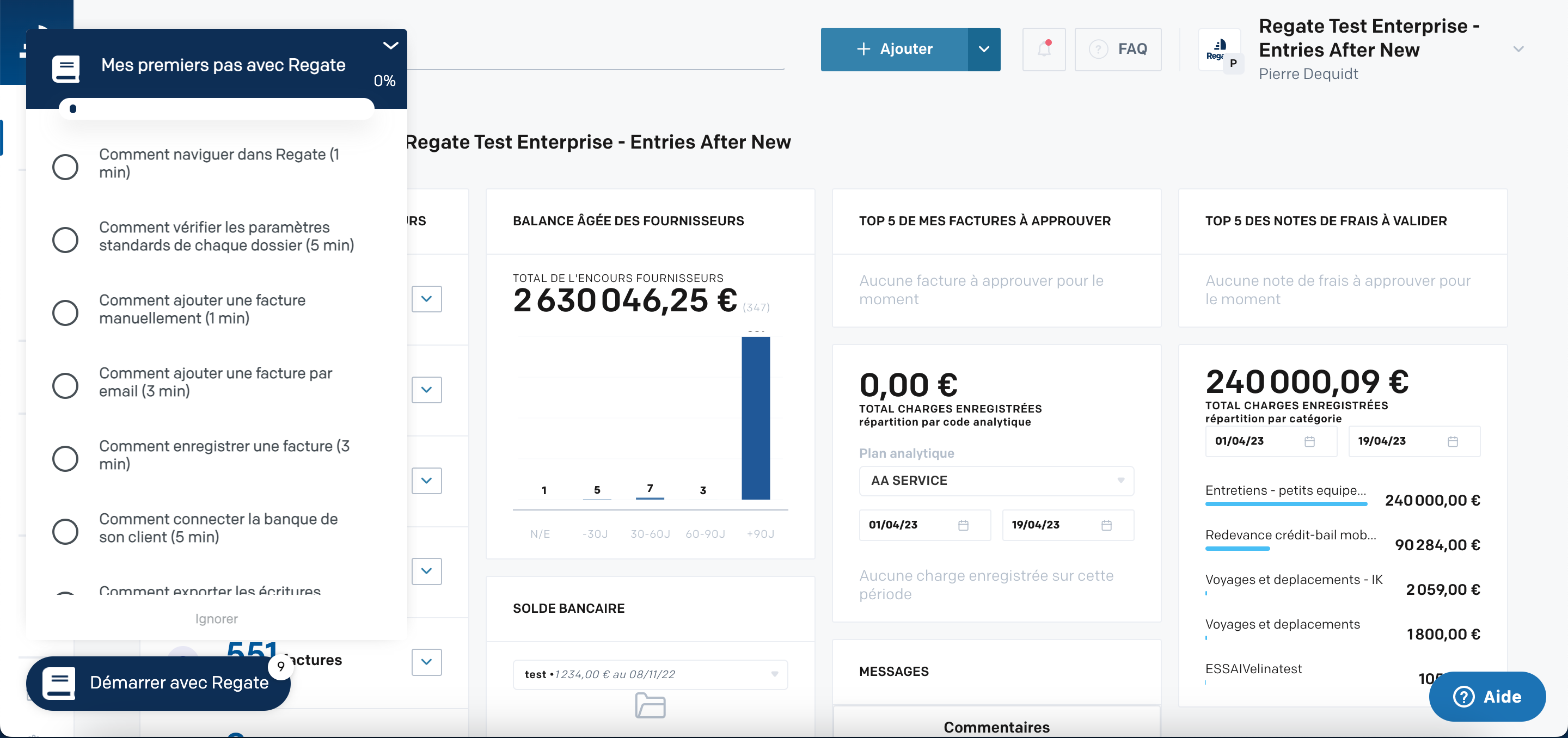Open the Ajouter split-button dropdown arrow
1568x738 pixels.
[x=984, y=50]
